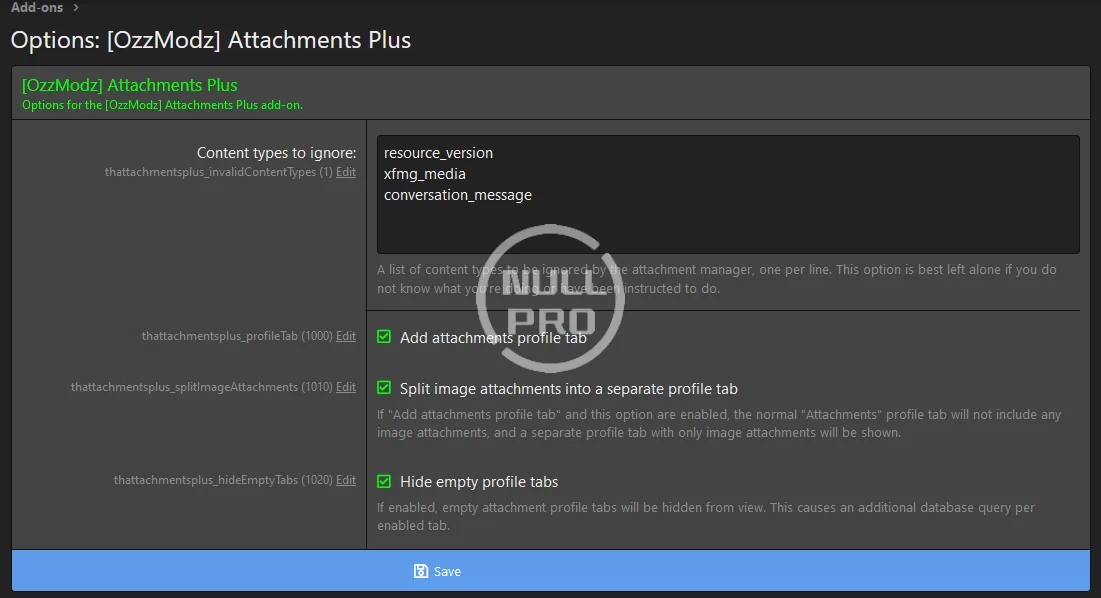
Task: Place cursor on xfmg_media line
Action: (x=425, y=174)
